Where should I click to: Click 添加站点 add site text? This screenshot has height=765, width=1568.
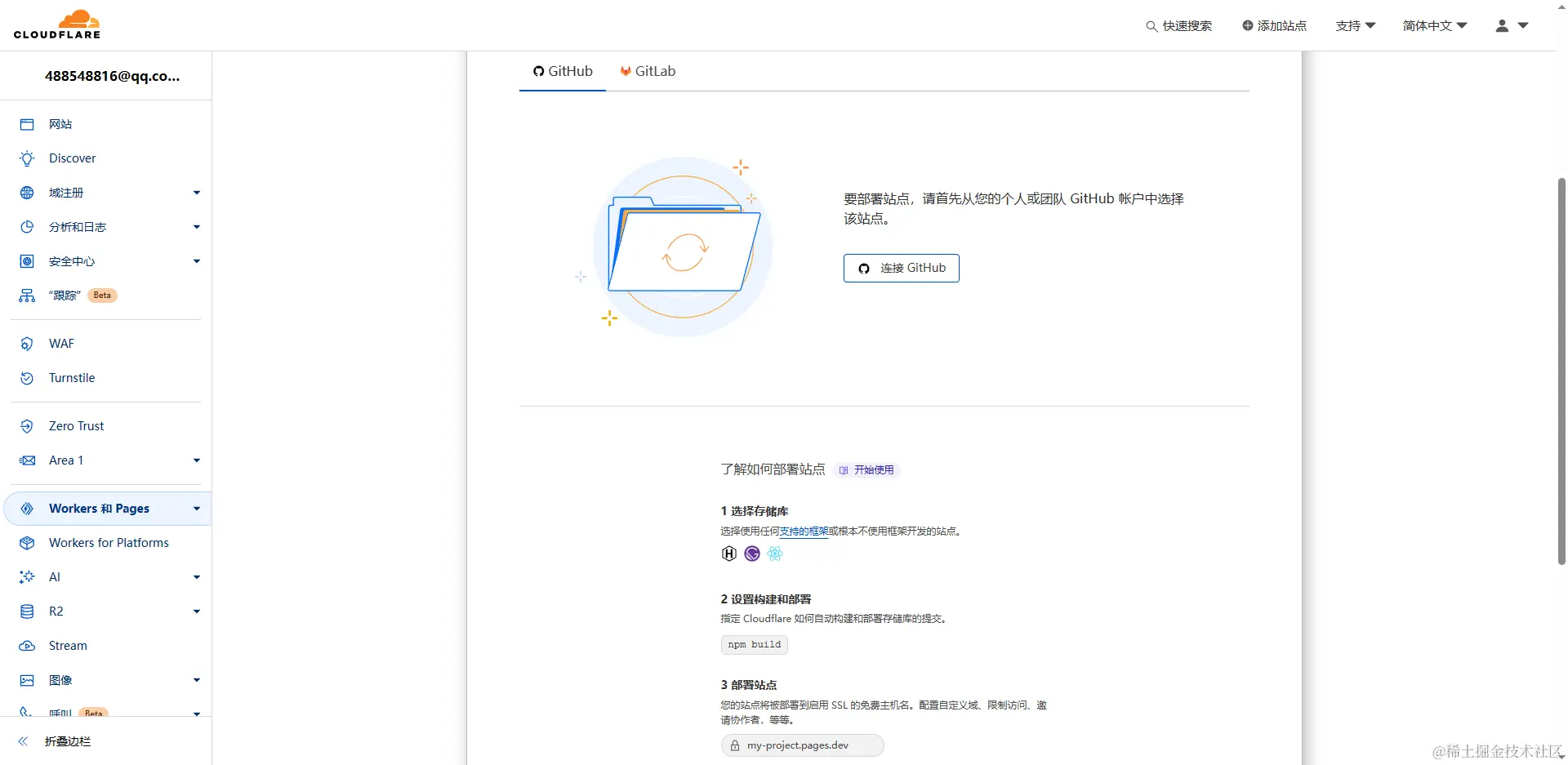[x=1282, y=25]
